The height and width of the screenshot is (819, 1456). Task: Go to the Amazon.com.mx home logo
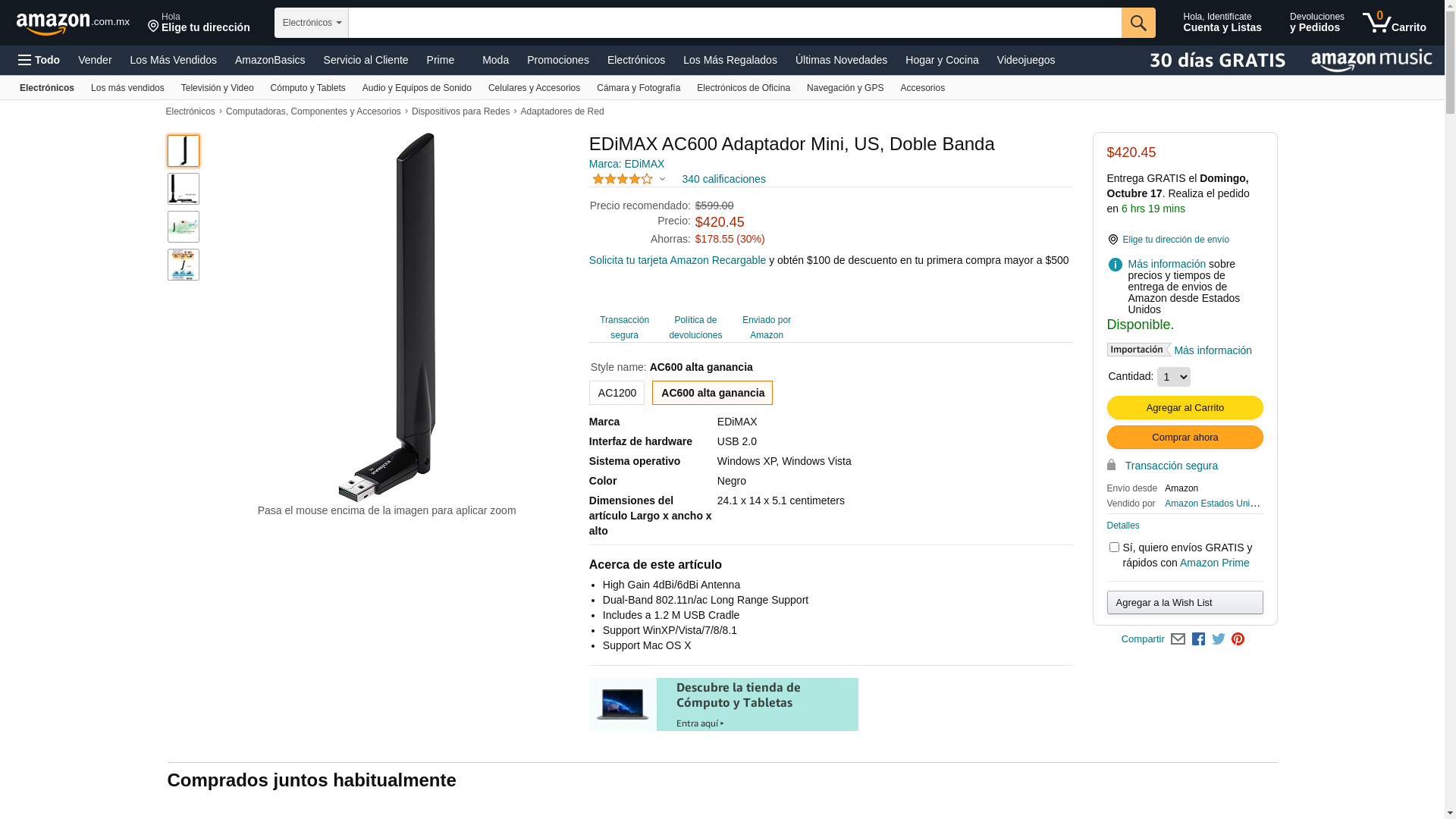coord(73,24)
